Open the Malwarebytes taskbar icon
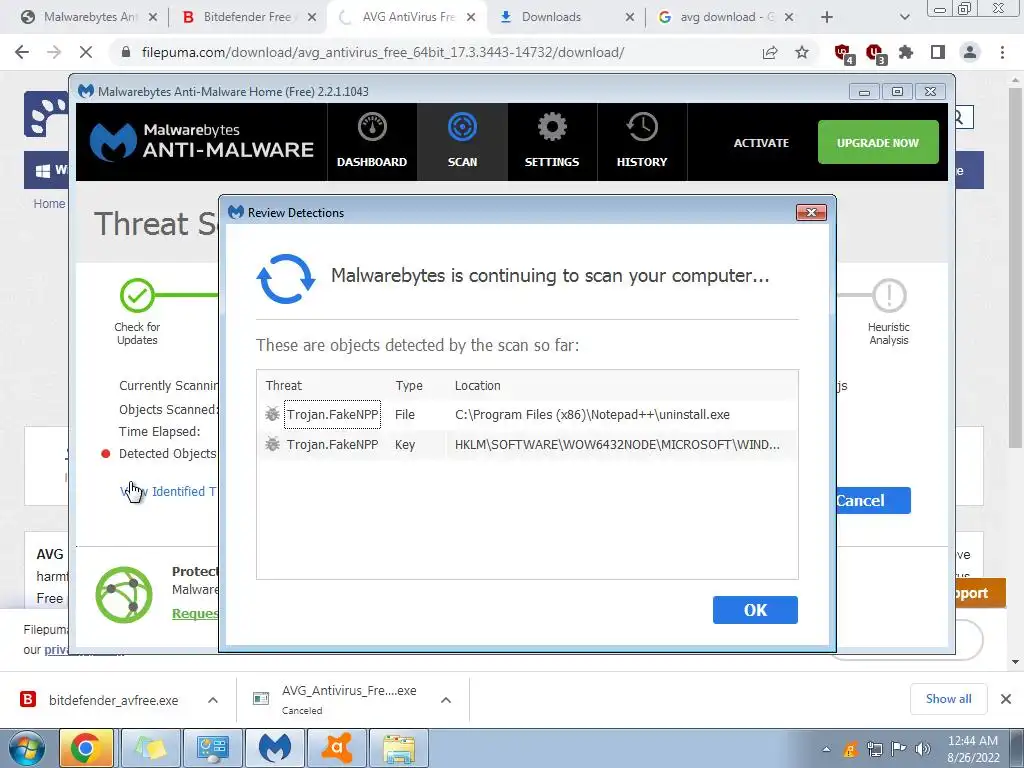1024x768 pixels. click(274, 748)
